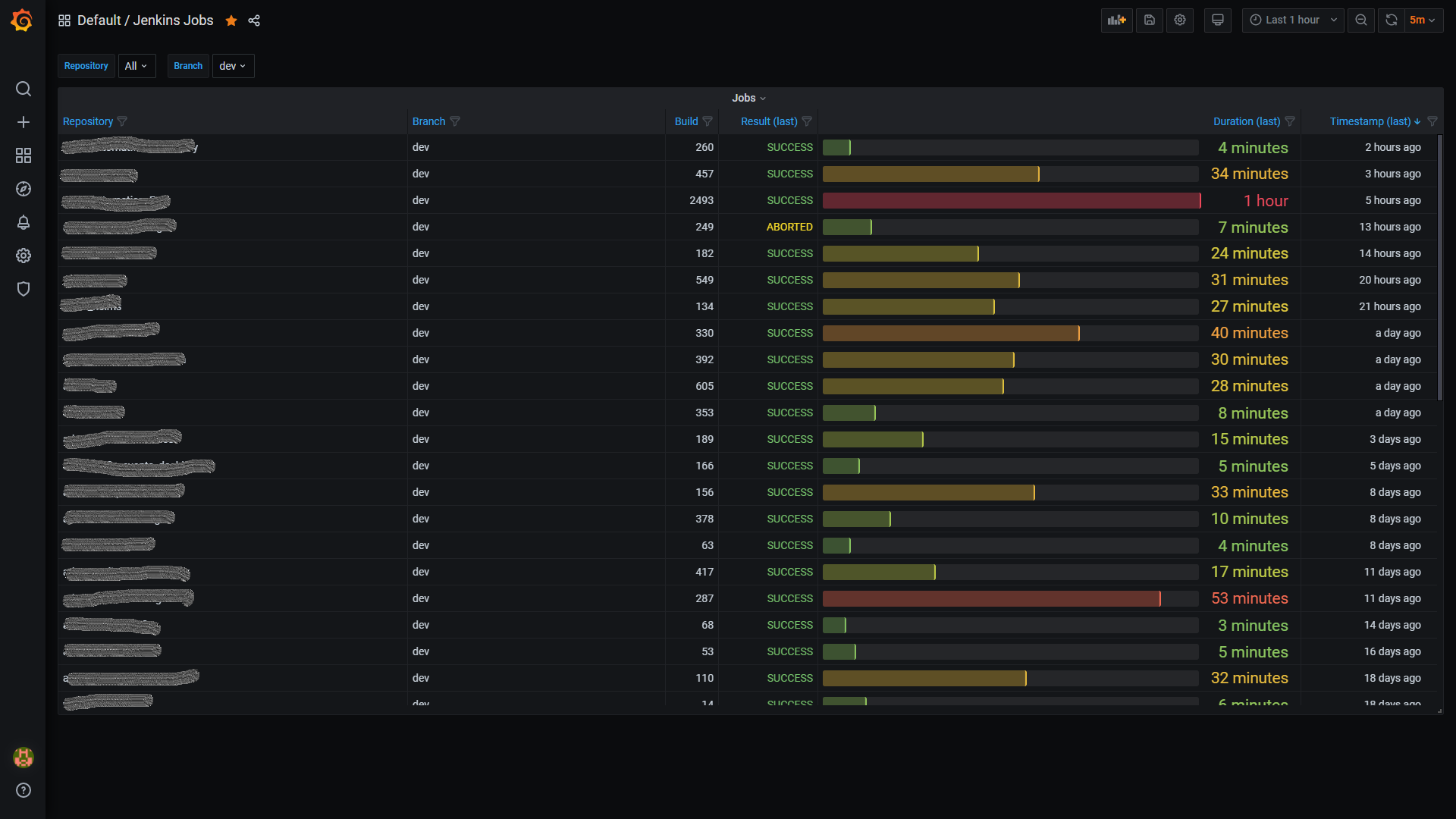Open the Explore compass icon
The width and height of the screenshot is (1456, 819).
(x=24, y=189)
